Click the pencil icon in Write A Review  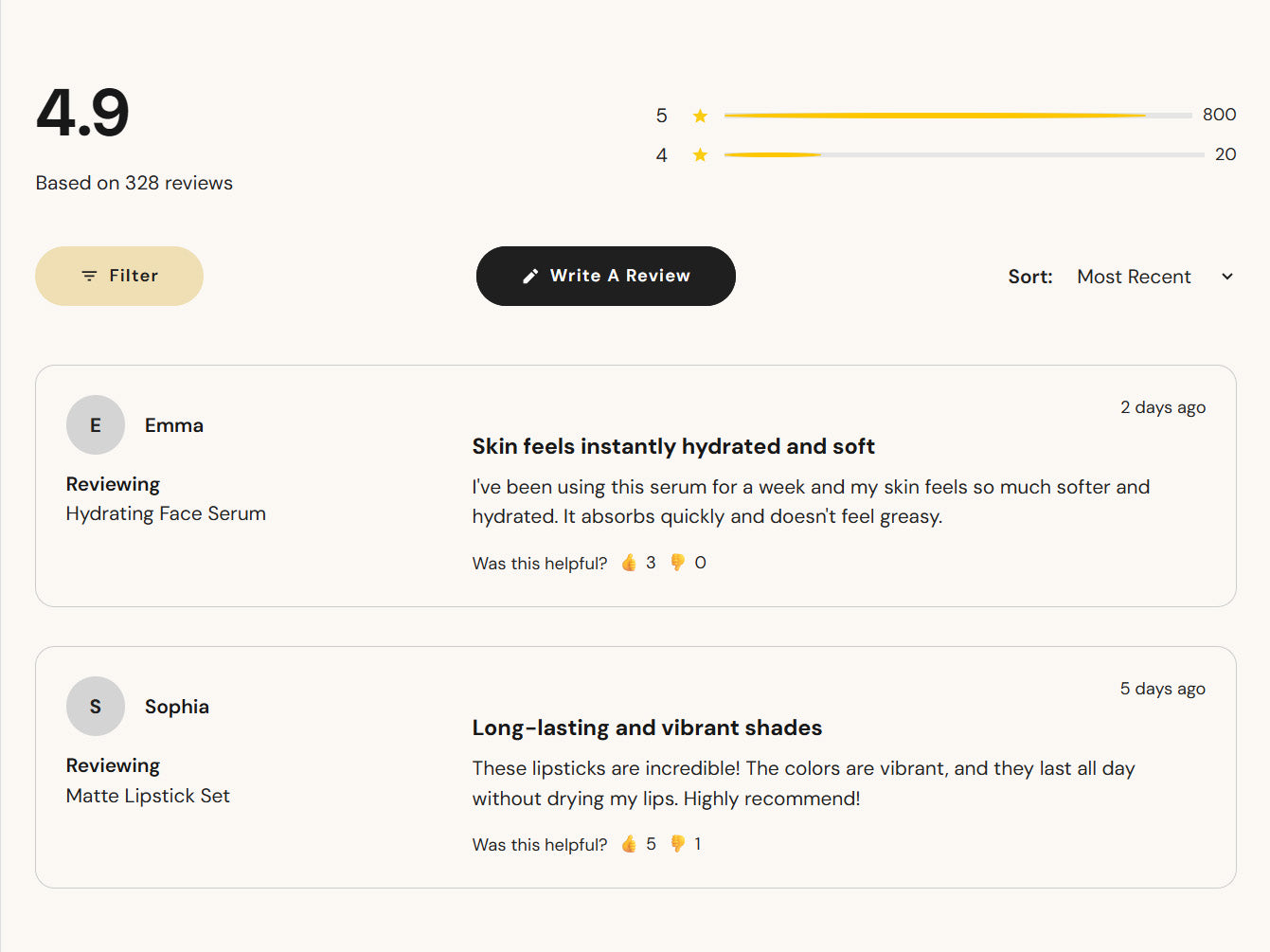point(530,276)
